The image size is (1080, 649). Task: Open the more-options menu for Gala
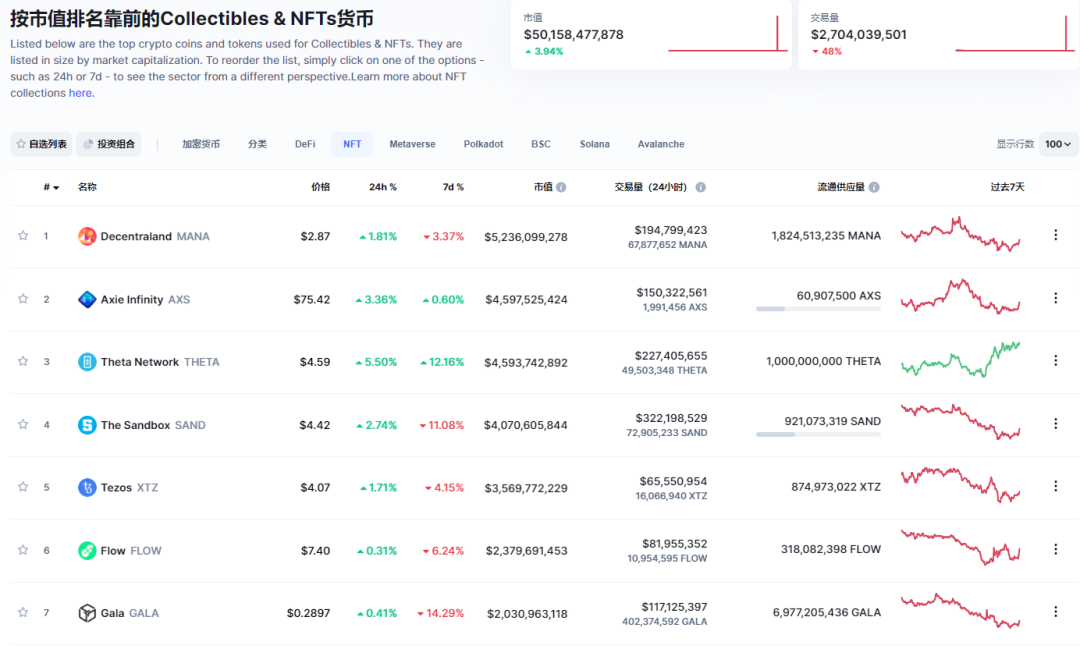[1055, 612]
